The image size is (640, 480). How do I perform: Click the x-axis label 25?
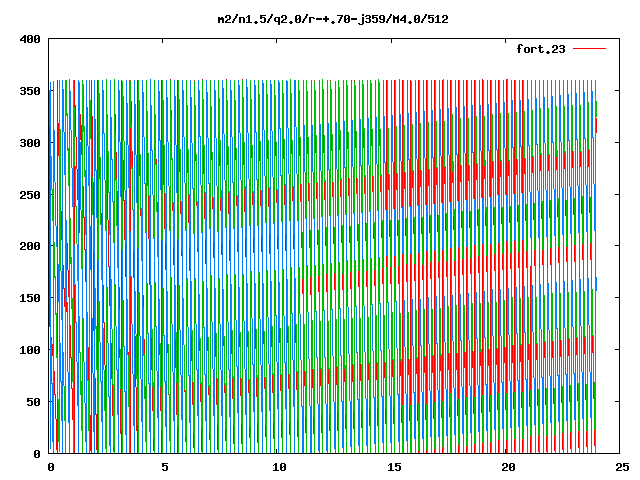(622, 467)
